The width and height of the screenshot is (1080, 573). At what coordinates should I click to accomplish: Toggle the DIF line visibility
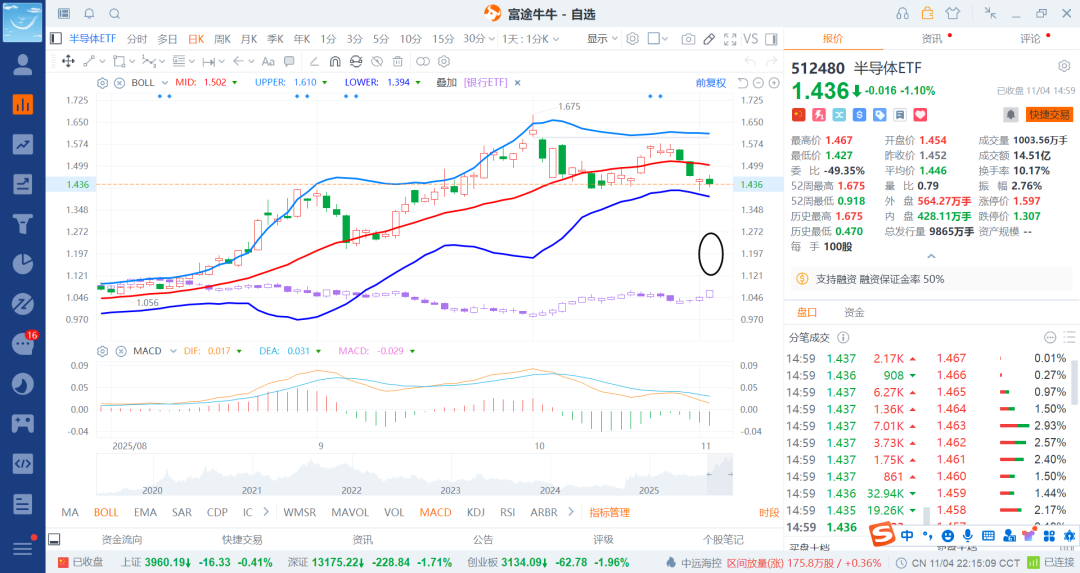tap(241, 351)
